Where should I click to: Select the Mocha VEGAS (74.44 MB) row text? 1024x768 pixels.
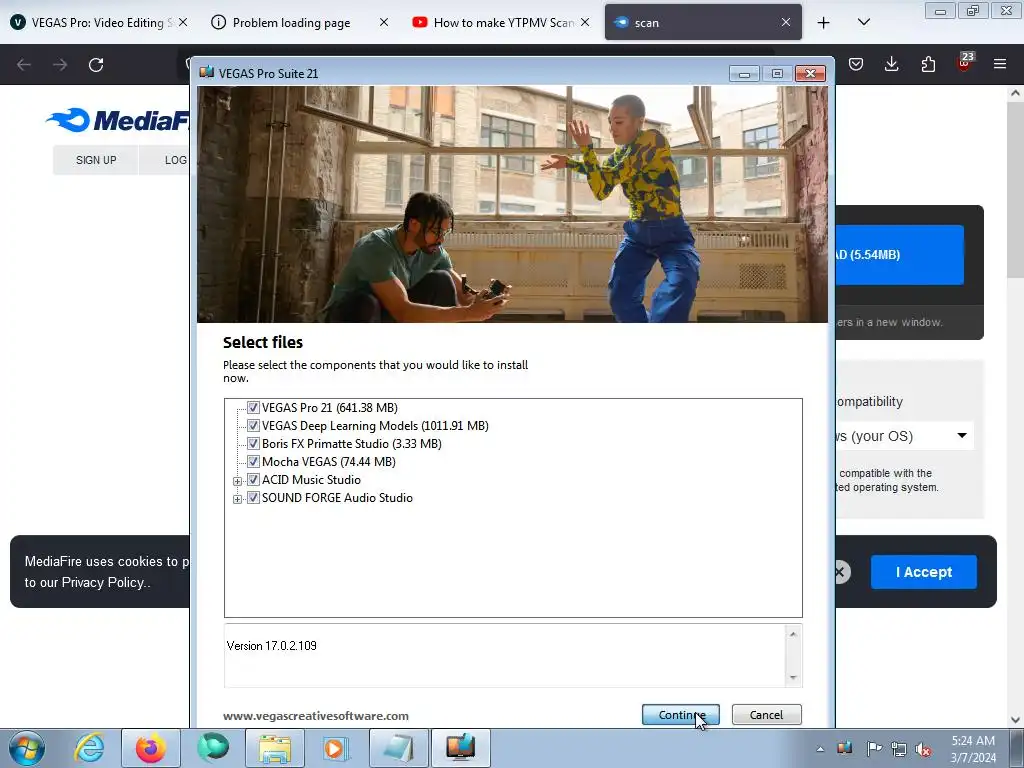pos(328,462)
